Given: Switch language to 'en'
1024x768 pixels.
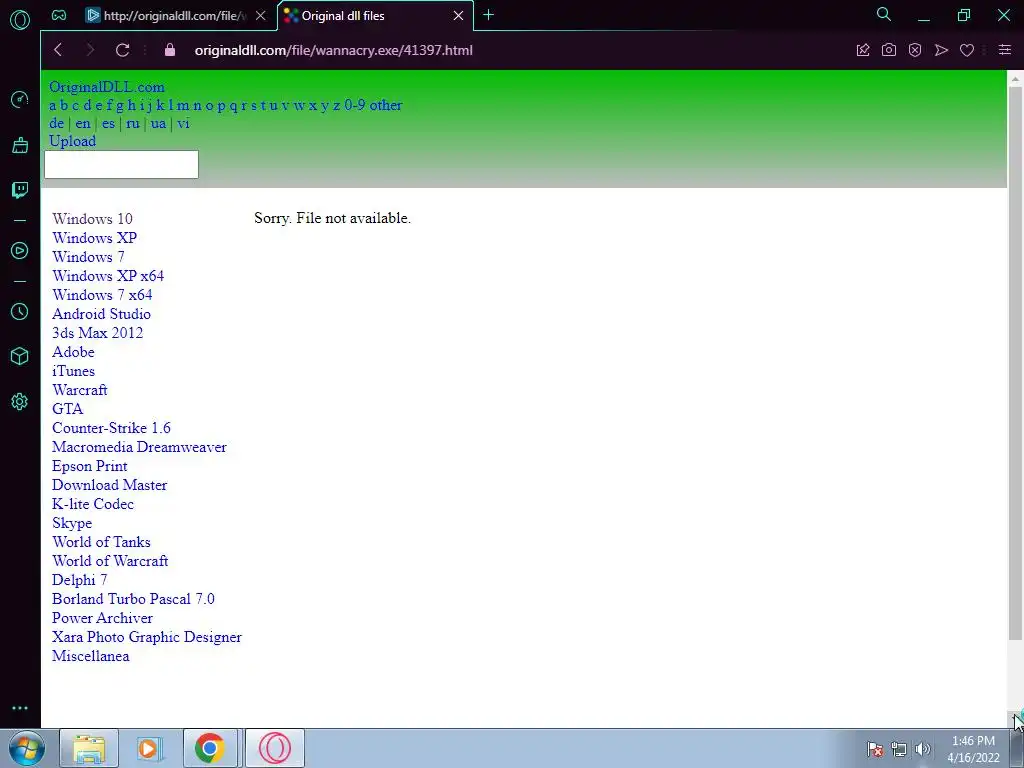Looking at the screenshot, I should coord(83,123).
